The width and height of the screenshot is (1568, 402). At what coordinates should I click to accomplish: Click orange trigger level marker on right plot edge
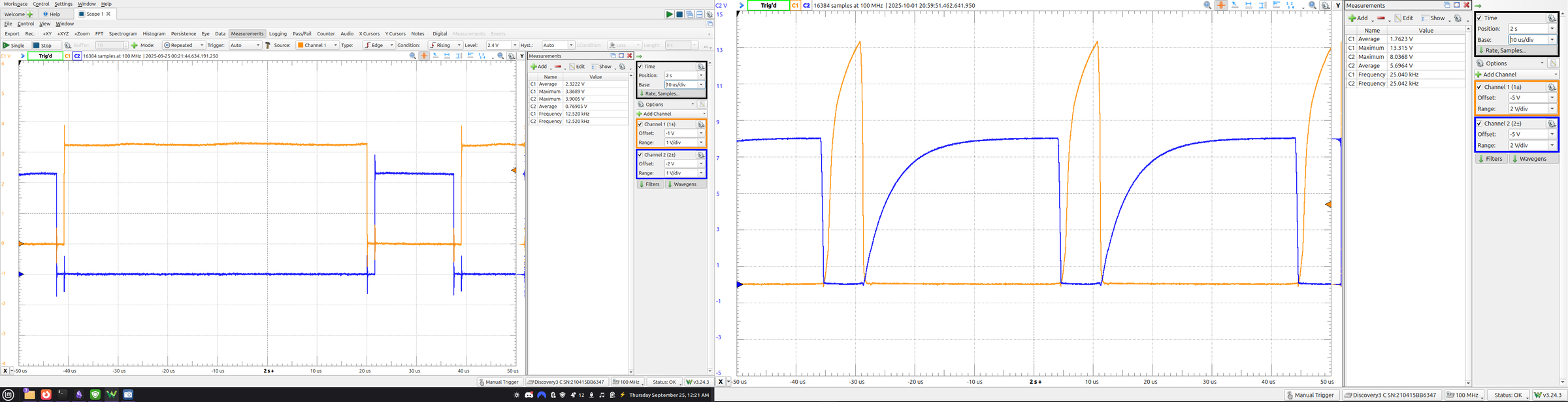click(1328, 205)
